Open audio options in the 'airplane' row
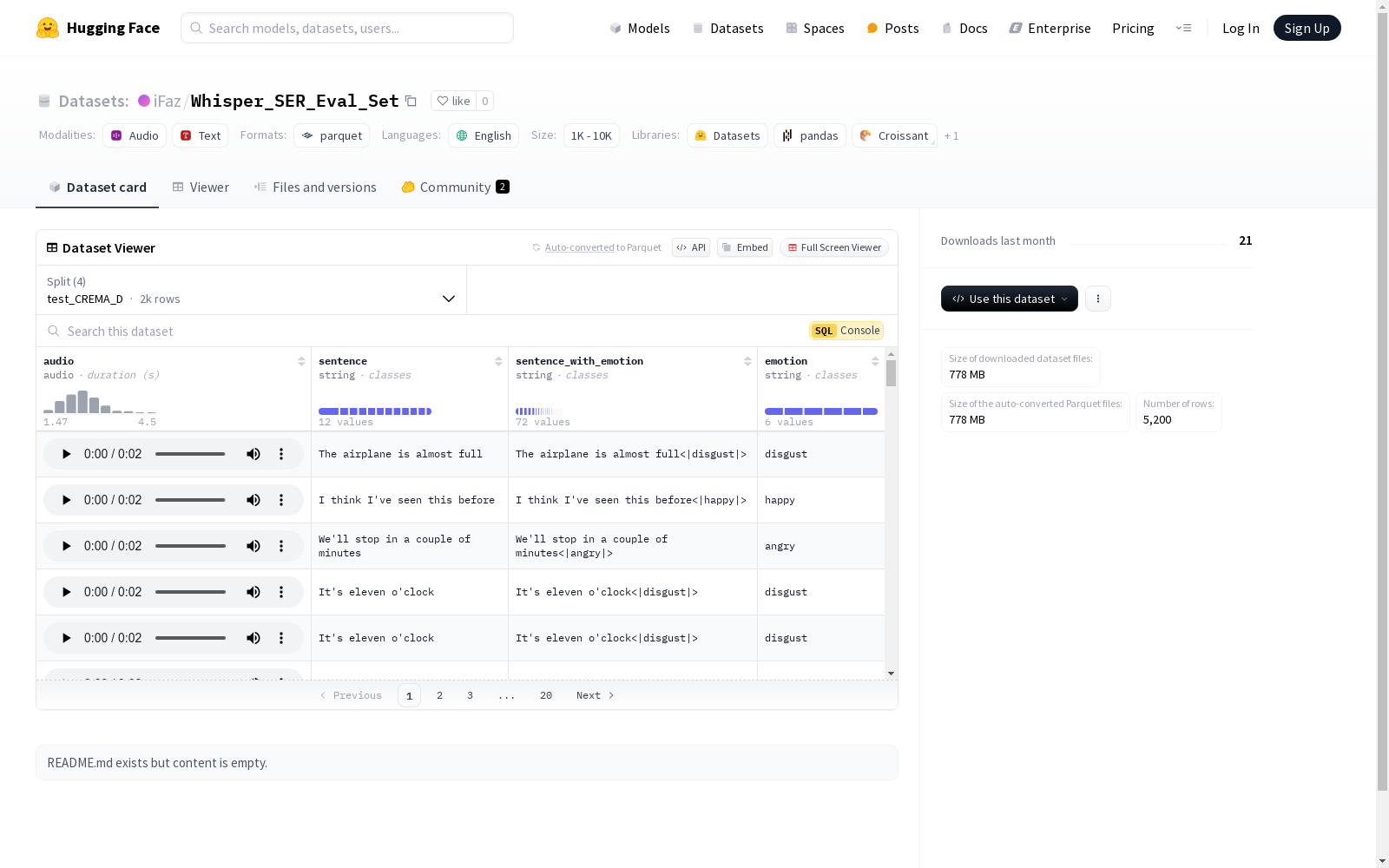 281,454
